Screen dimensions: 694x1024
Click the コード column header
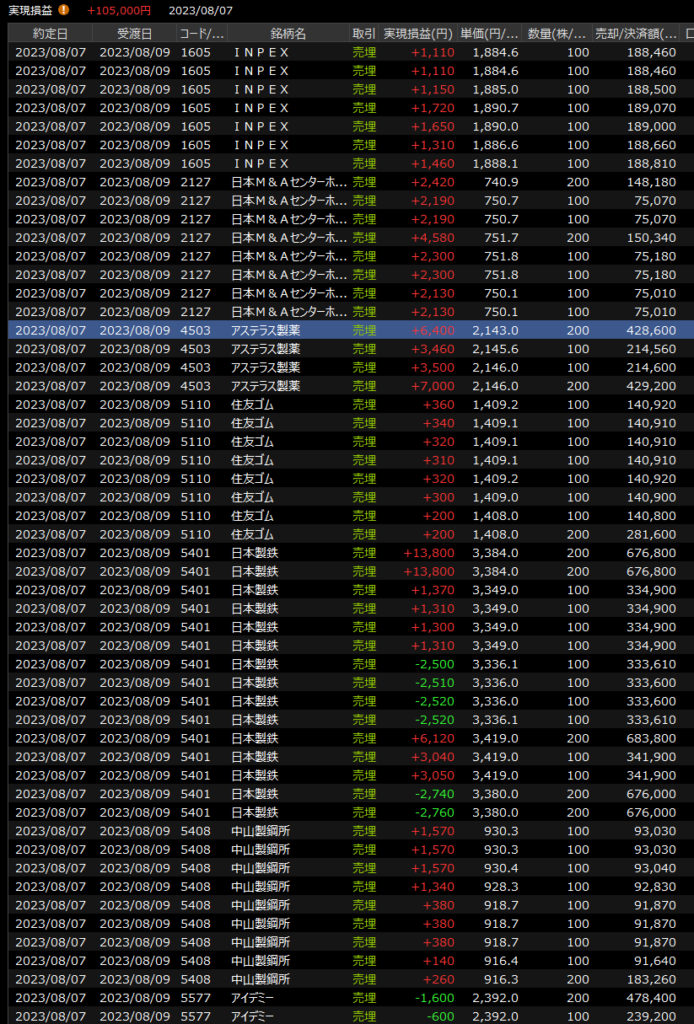tap(201, 34)
